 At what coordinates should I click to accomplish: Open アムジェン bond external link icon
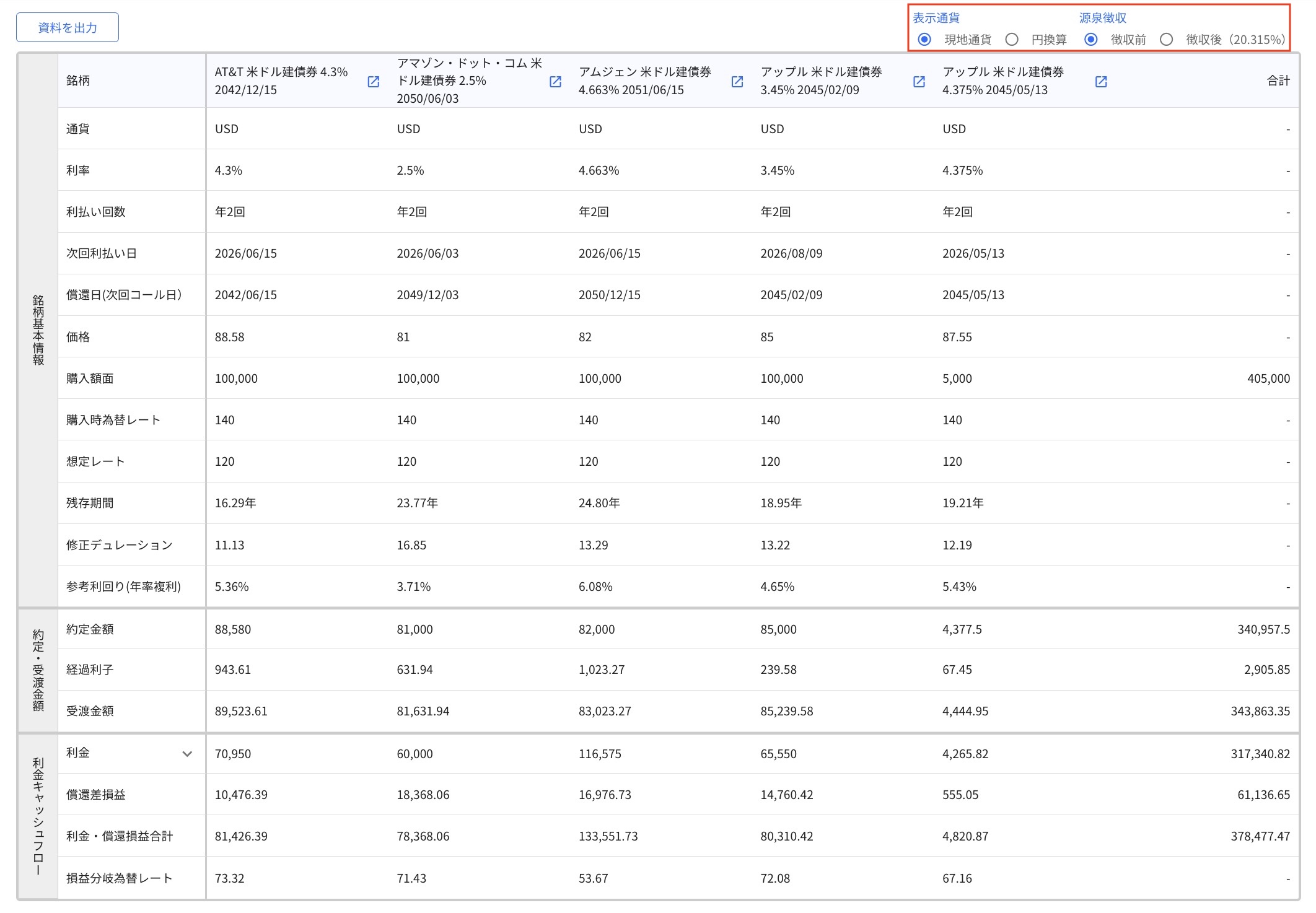point(737,81)
